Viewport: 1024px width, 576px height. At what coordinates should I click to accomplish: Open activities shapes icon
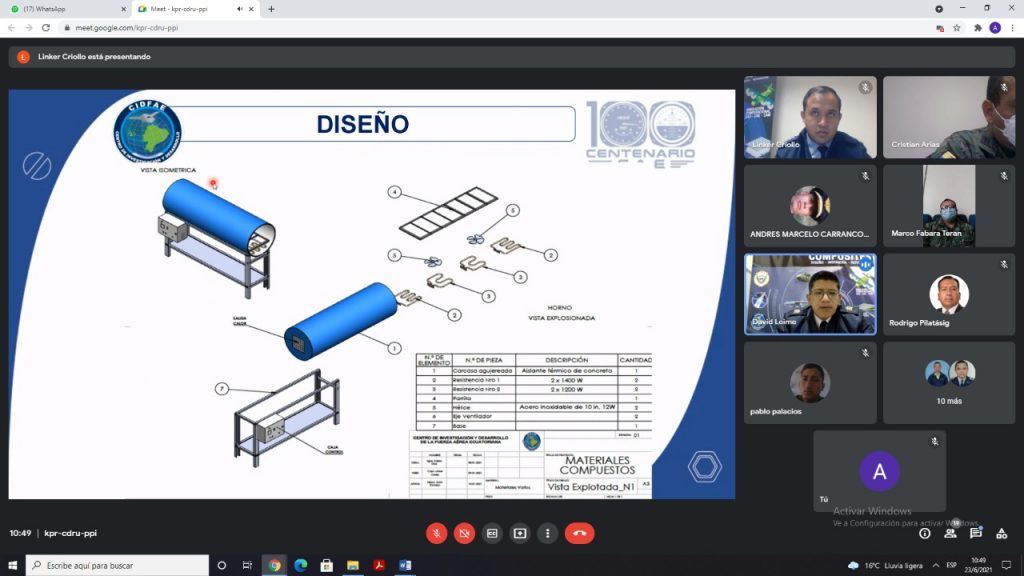click(1001, 534)
